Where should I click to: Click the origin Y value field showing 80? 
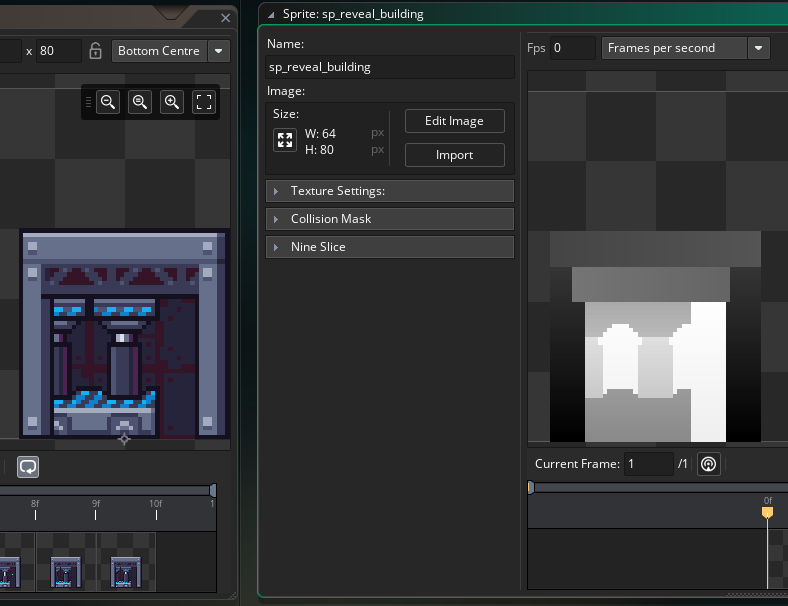pyautogui.click(x=59, y=51)
